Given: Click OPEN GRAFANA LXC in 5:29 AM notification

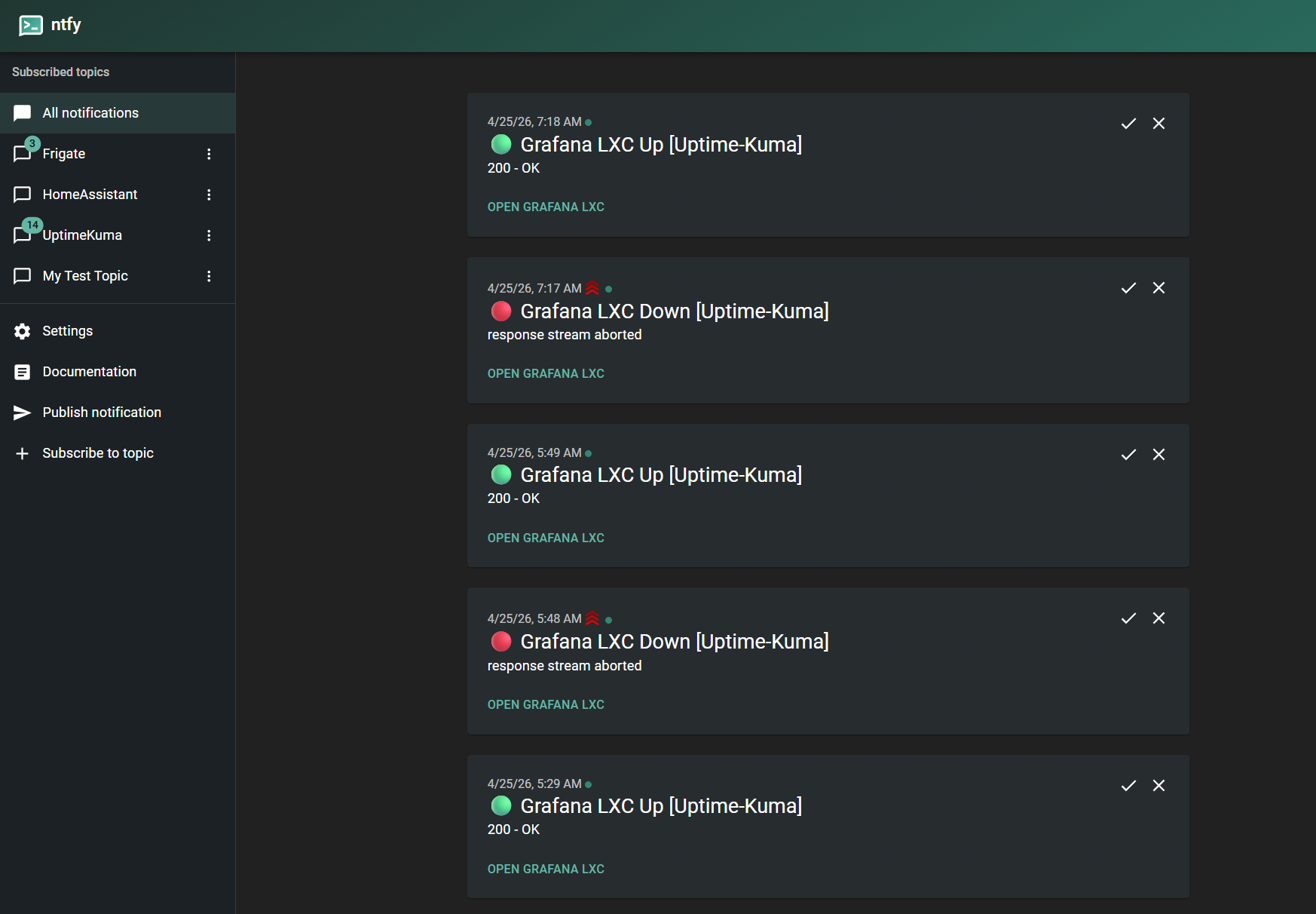Looking at the screenshot, I should (x=546, y=869).
